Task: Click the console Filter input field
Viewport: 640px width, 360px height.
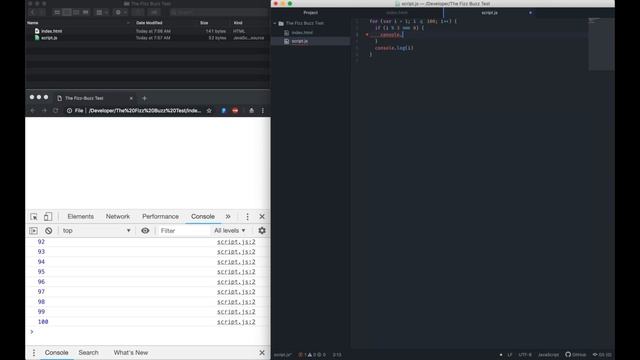Action: click(184, 231)
